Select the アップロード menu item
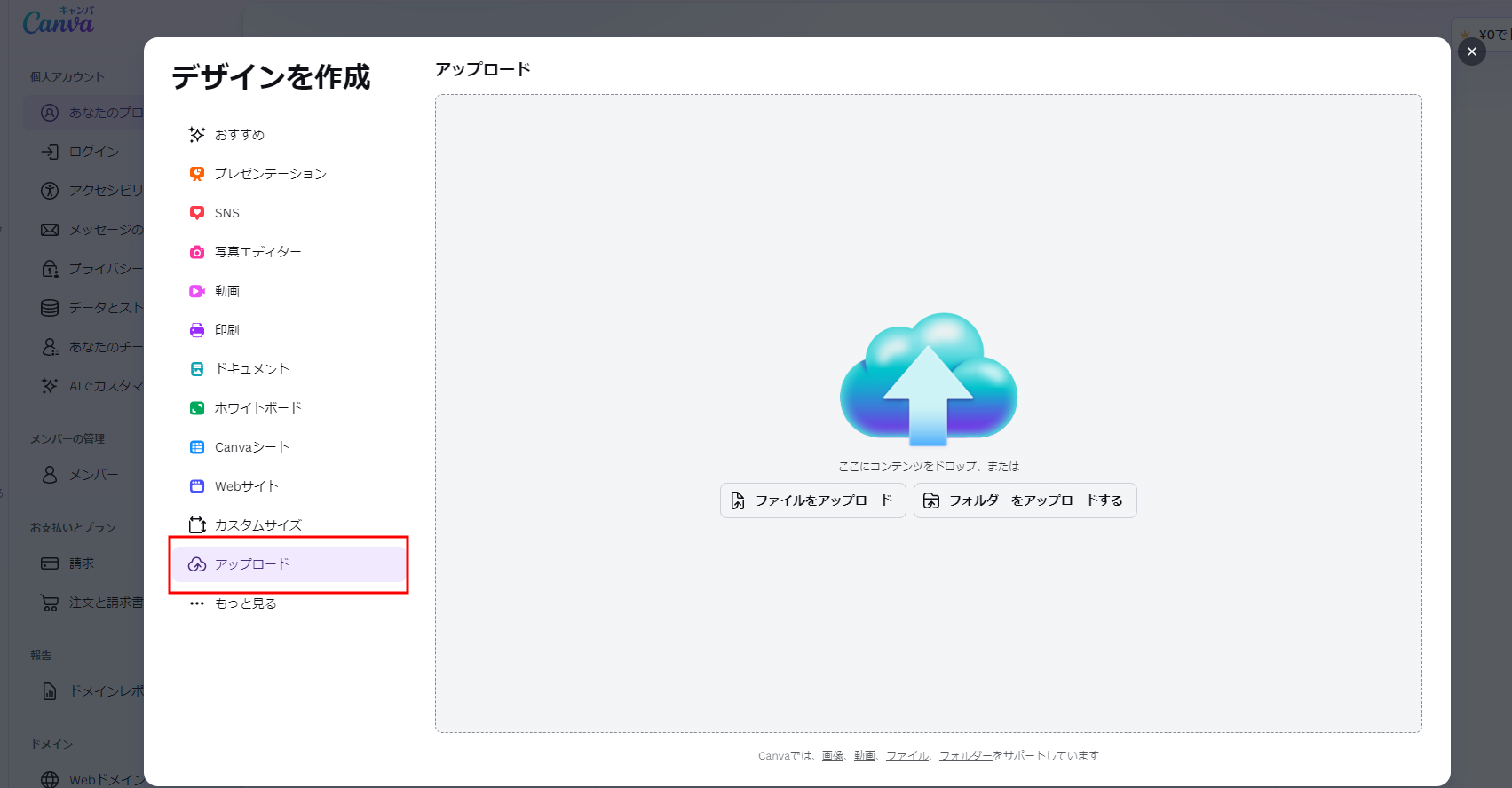This screenshot has height=788, width=1512. (290, 564)
